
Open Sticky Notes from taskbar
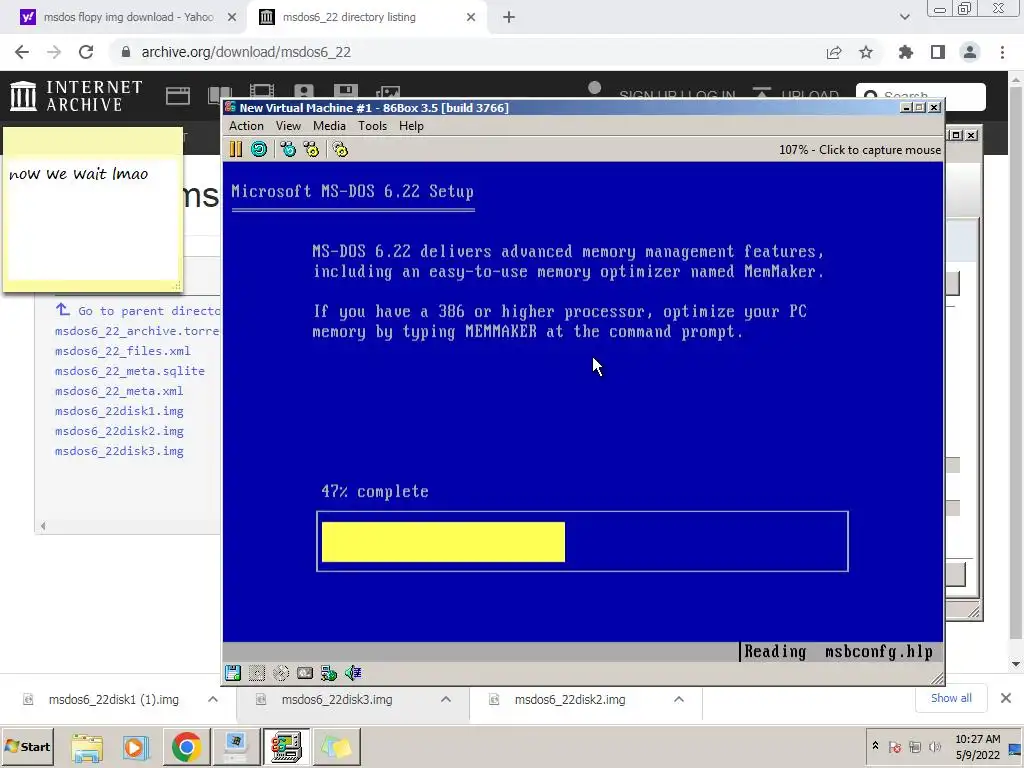point(336,748)
